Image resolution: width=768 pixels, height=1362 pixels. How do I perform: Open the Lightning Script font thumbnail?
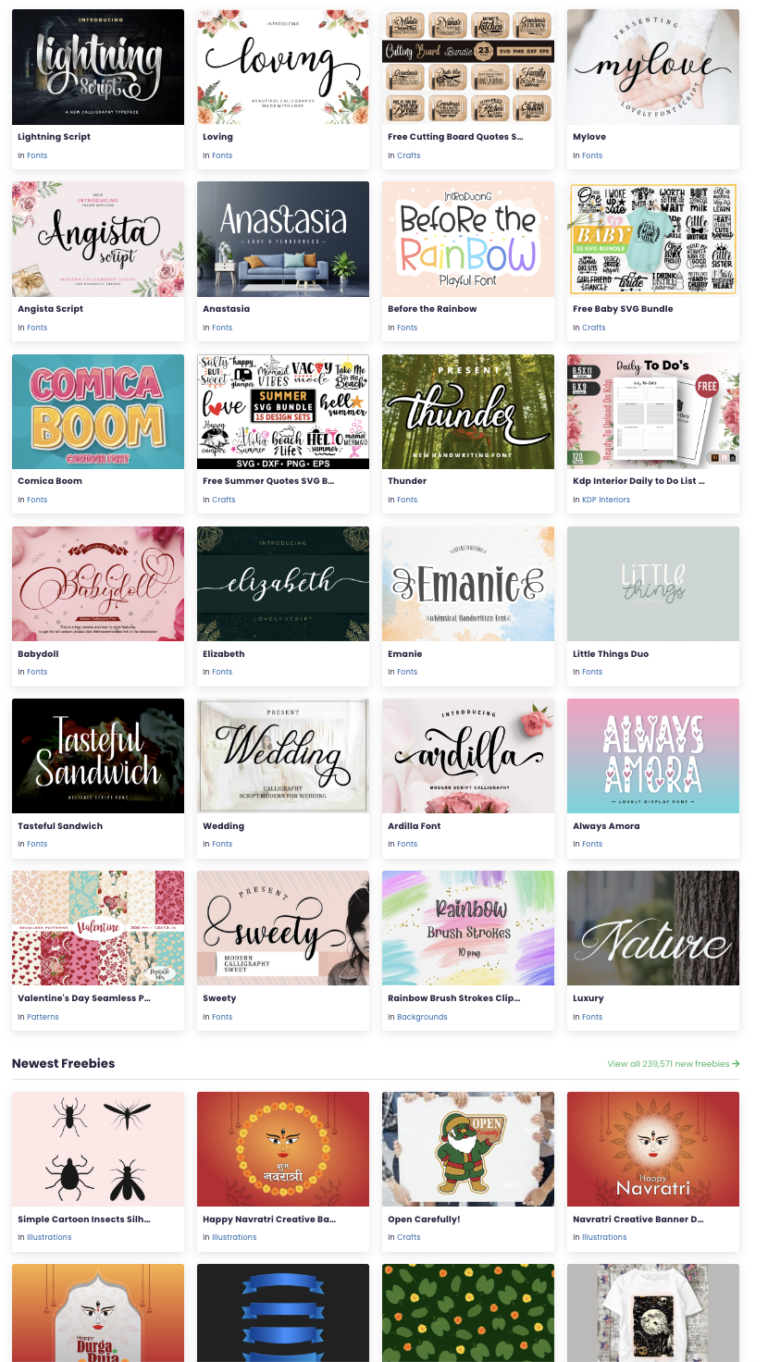click(x=98, y=67)
